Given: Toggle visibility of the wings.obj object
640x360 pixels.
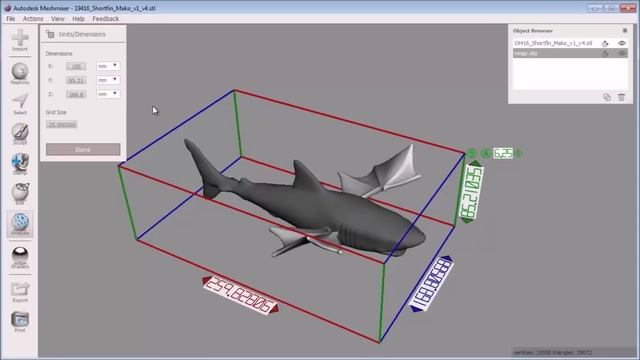Looking at the screenshot, I should [x=622, y=53].
